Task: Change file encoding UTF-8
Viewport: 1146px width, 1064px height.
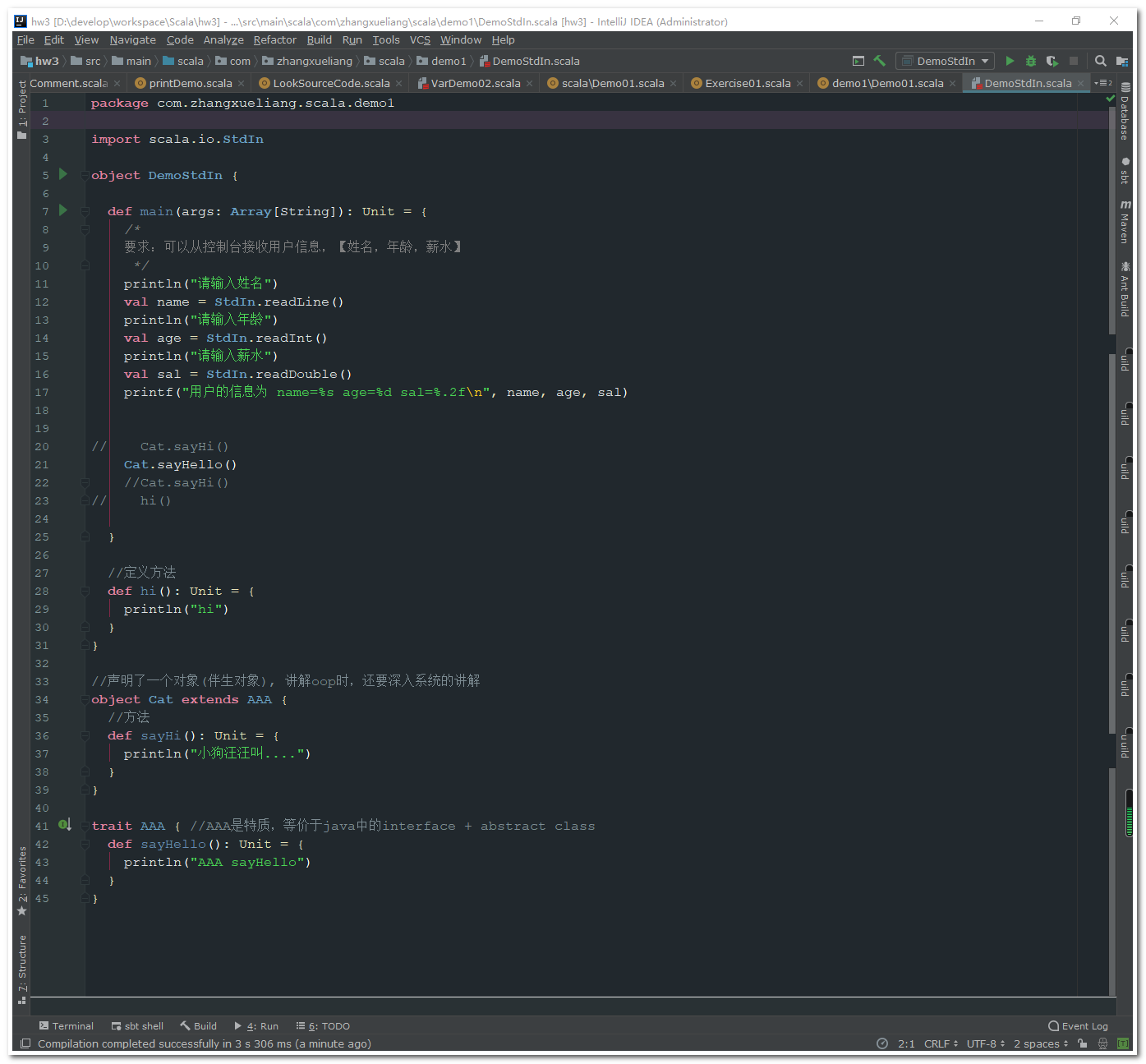Action: point(986,1043)
